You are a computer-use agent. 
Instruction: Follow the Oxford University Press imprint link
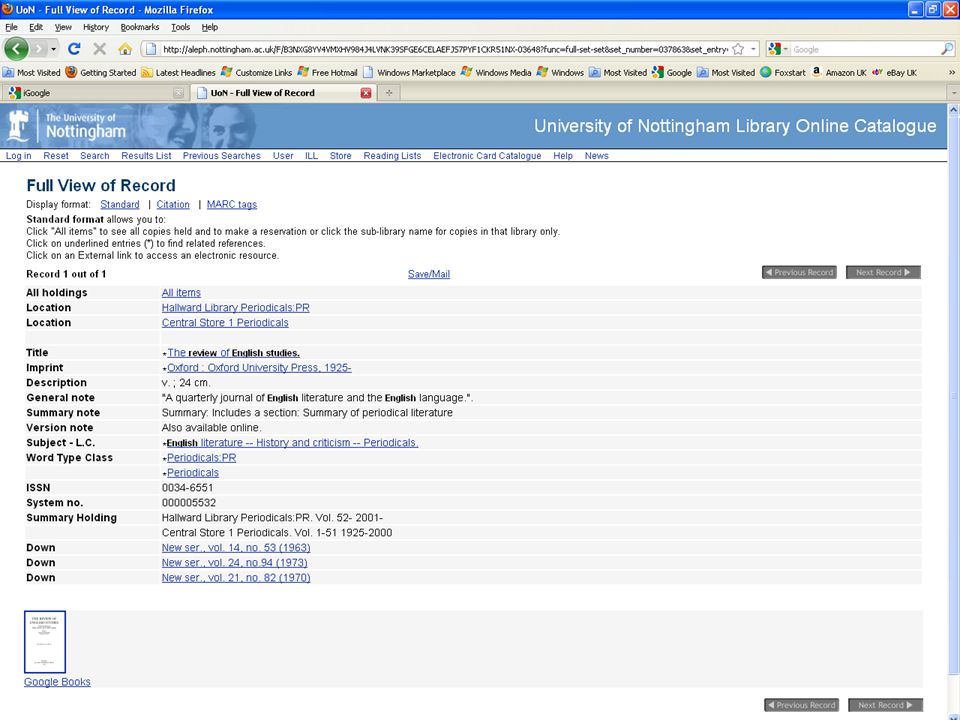259,367
